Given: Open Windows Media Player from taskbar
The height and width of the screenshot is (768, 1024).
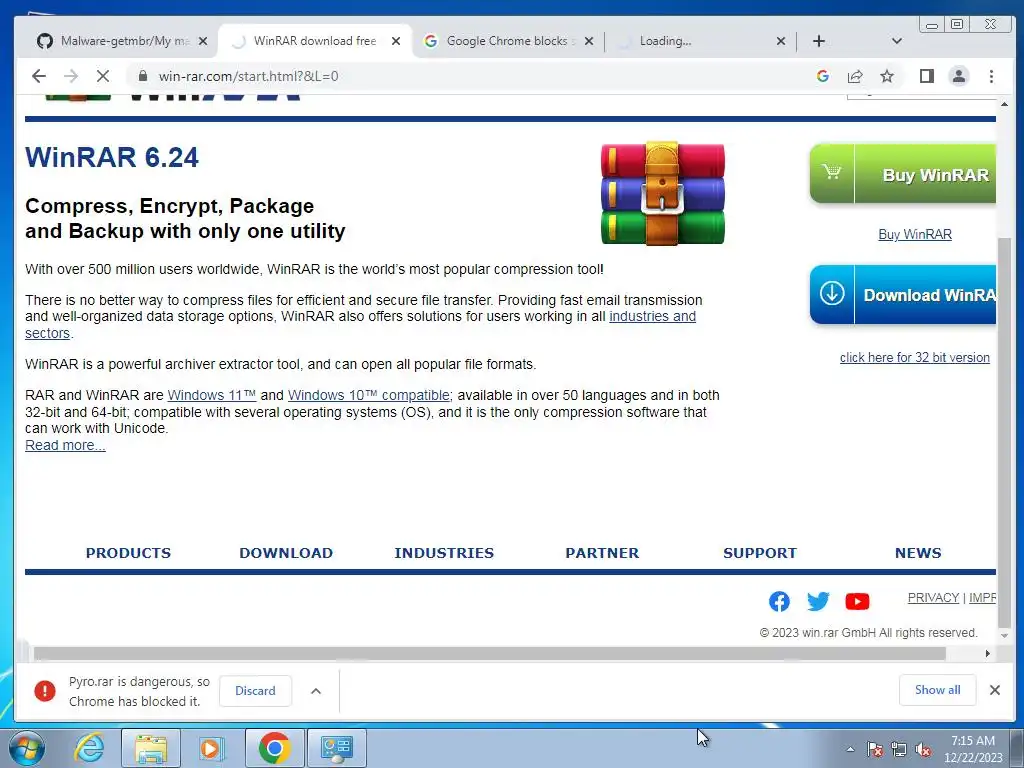Looking at the screenshot, I should (x=212, y=748).
